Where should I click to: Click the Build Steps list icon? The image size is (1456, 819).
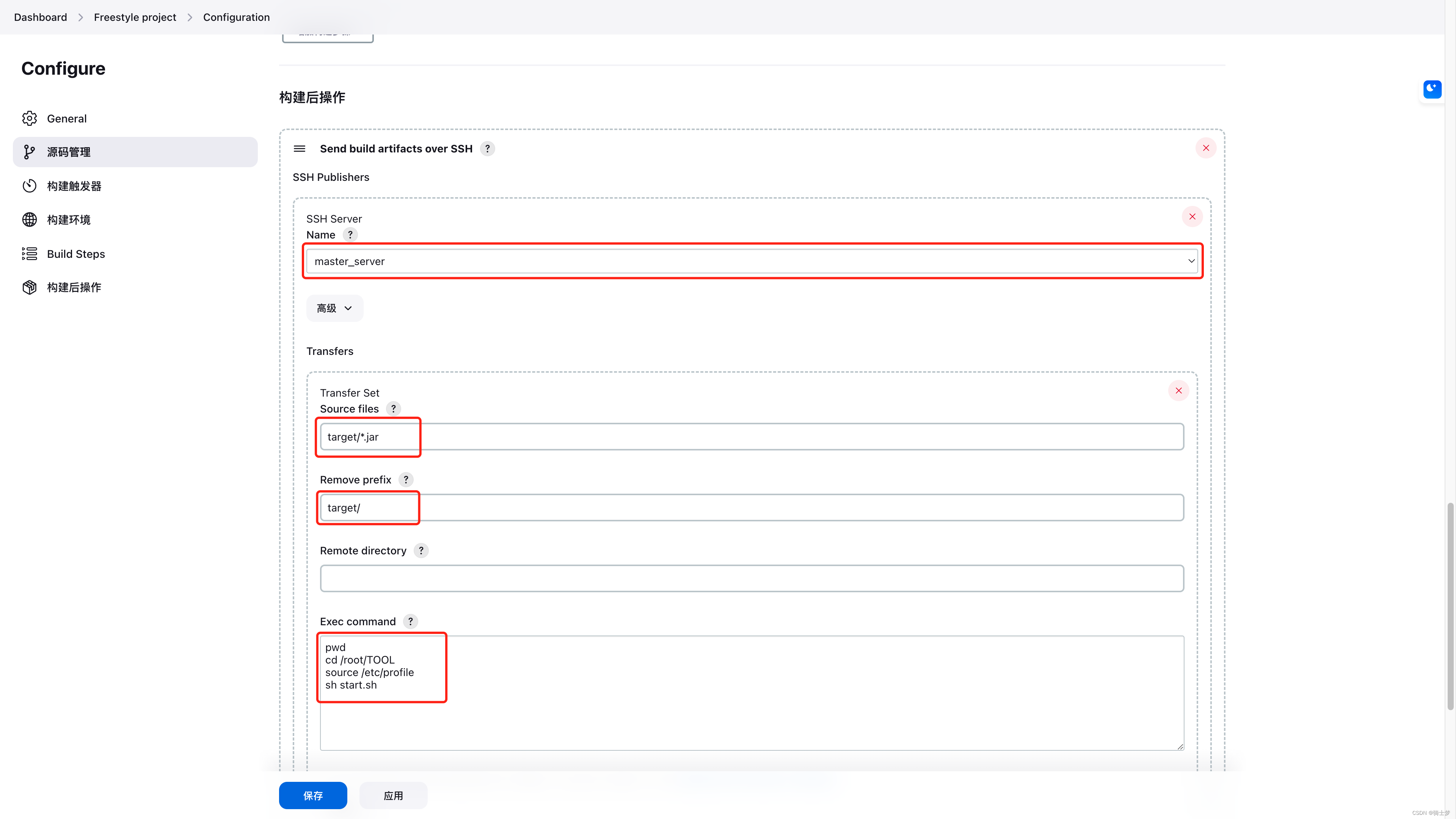[30, 254]
